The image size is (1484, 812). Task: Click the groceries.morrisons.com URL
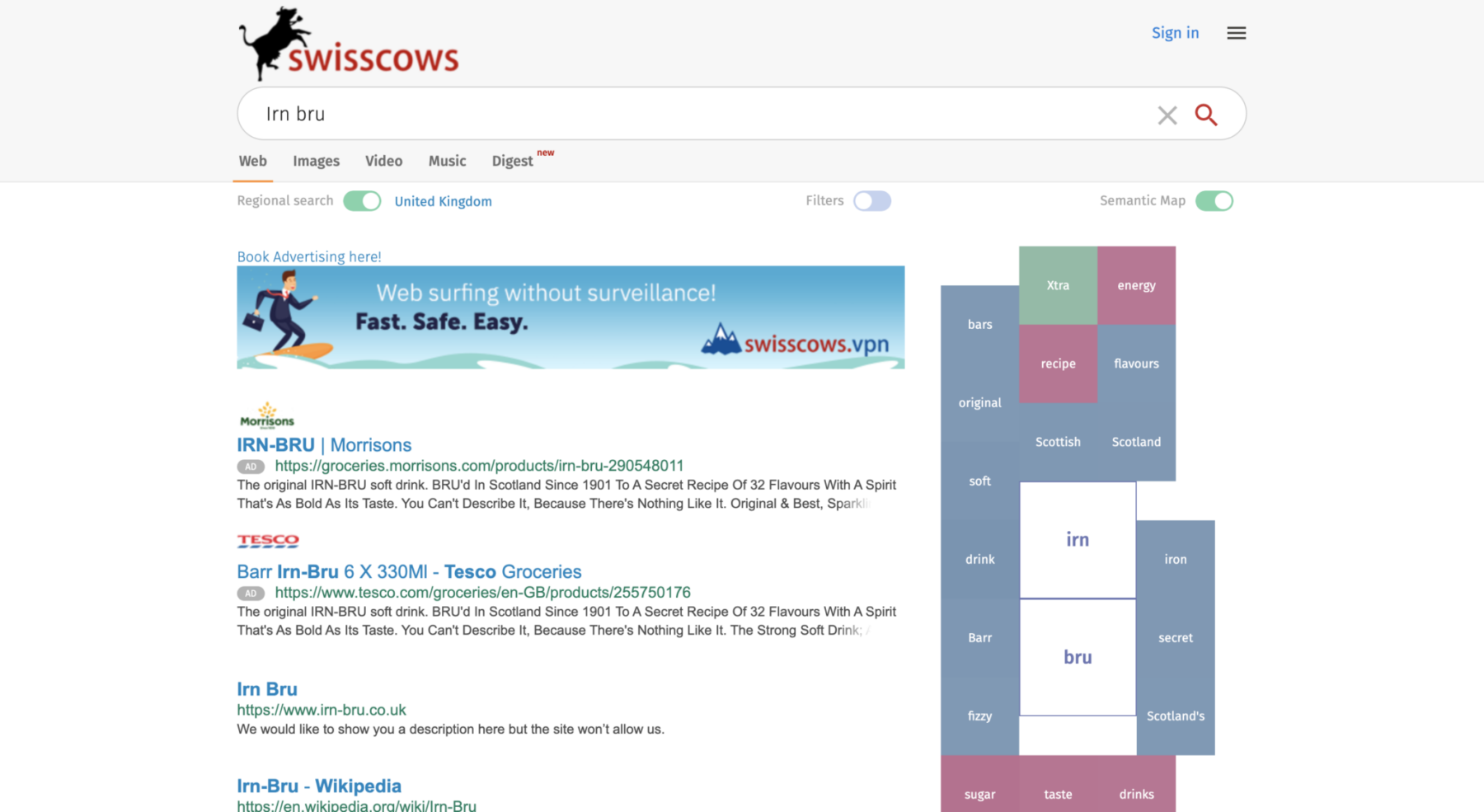tap(479, 466)
